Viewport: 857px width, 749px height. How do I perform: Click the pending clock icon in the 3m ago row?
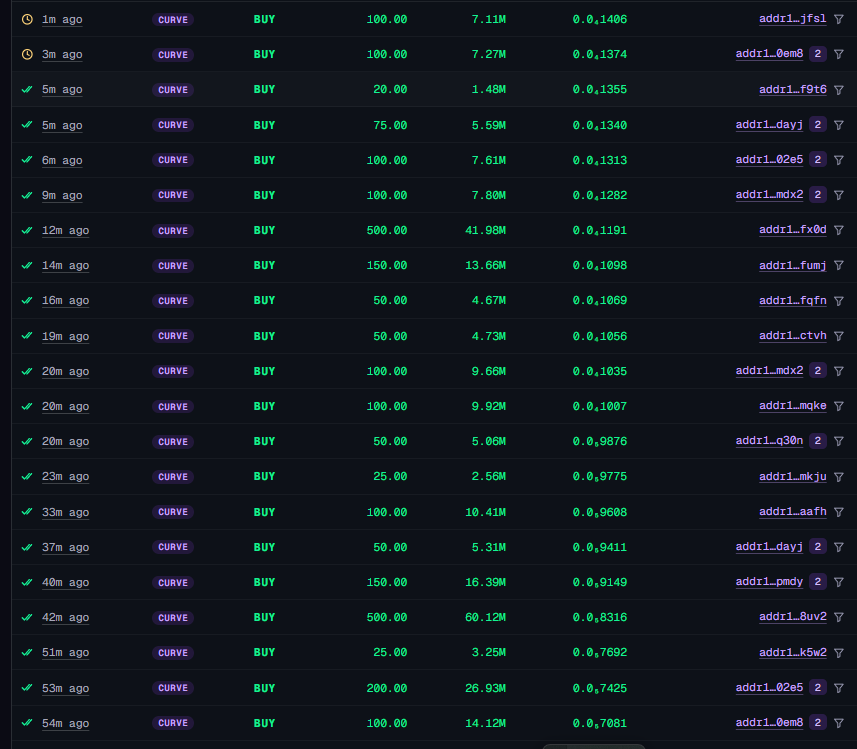point(27,54)
